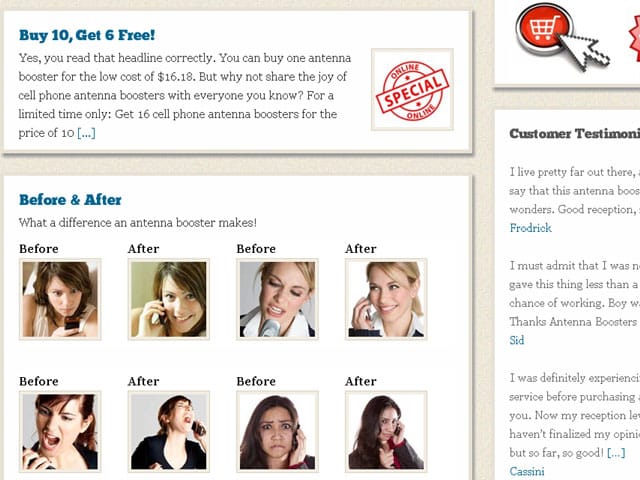Image resolution: width=640 pixels, height=480 pixels.
Task: Open the 'Before & After' heading link
Action: pyautogui.click(x=70, y=200)
